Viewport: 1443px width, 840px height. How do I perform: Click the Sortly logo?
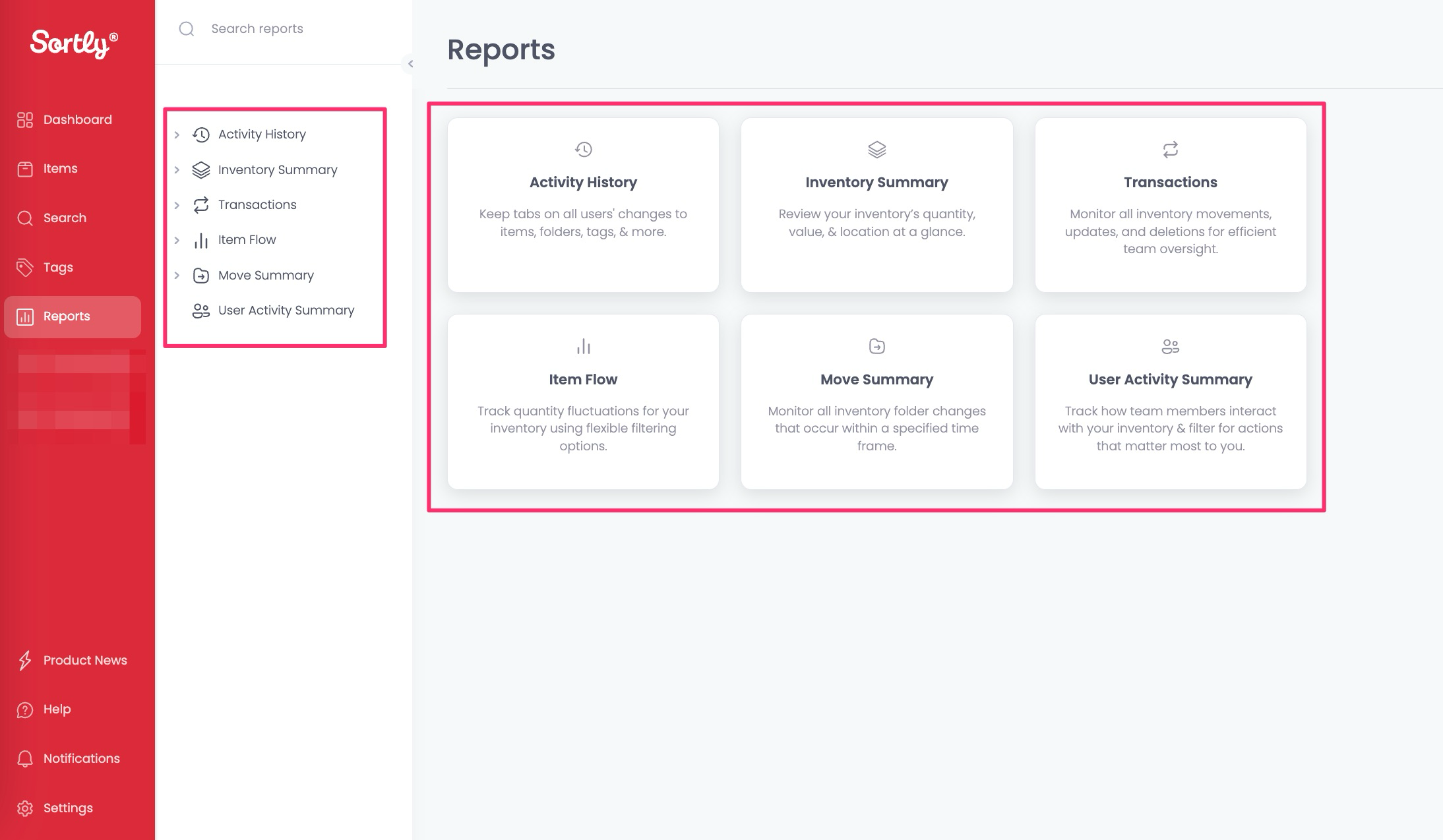[74, 44]
